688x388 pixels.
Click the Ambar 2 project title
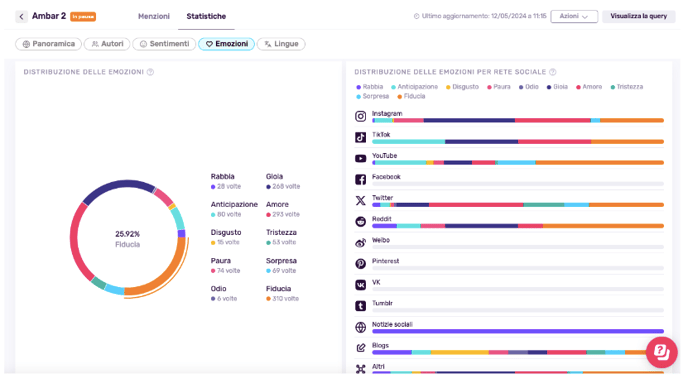tap(49, 16)
